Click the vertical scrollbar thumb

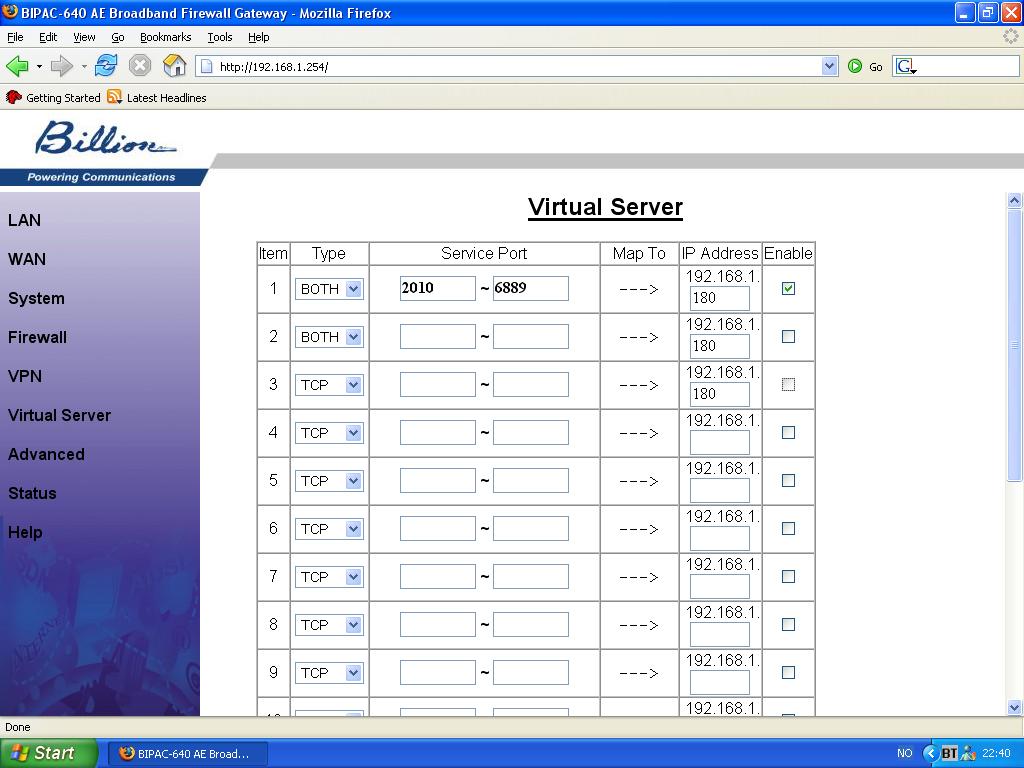pos(1014,345)
